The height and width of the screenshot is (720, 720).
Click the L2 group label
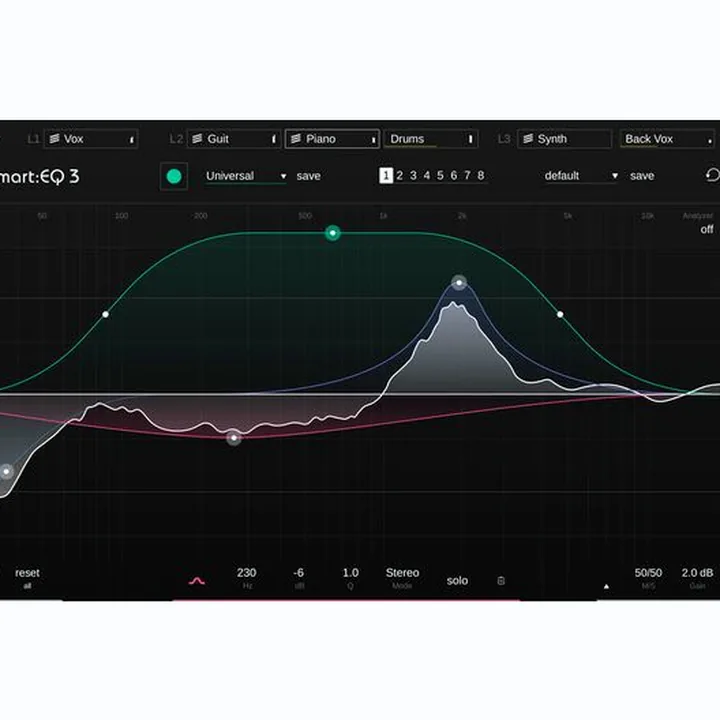pyautogui.click(x=176, y=139)
